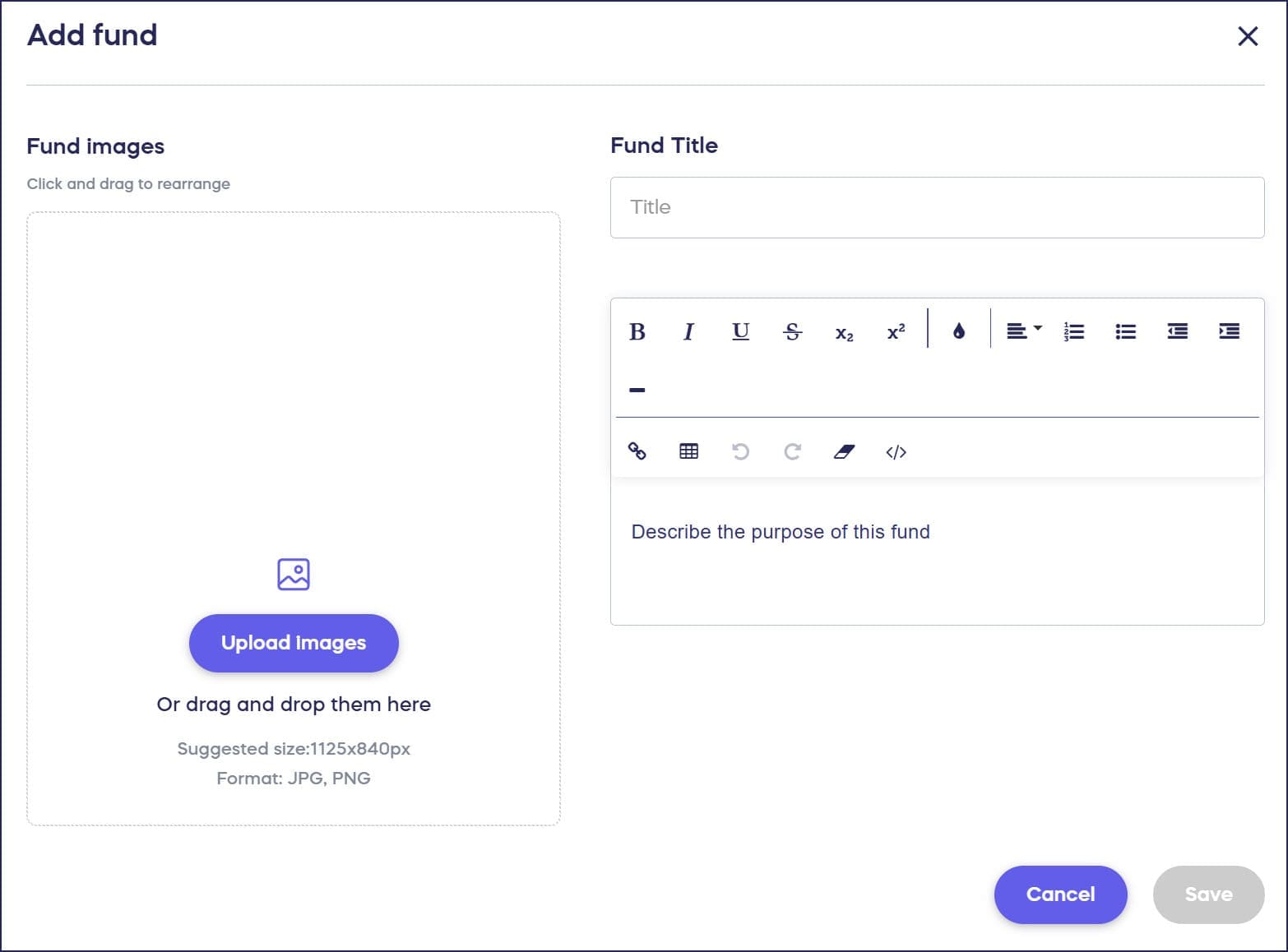This screenshot has height=952, width=1288.
Task: Expand the text alignment dropdown
Action: 1023,330
